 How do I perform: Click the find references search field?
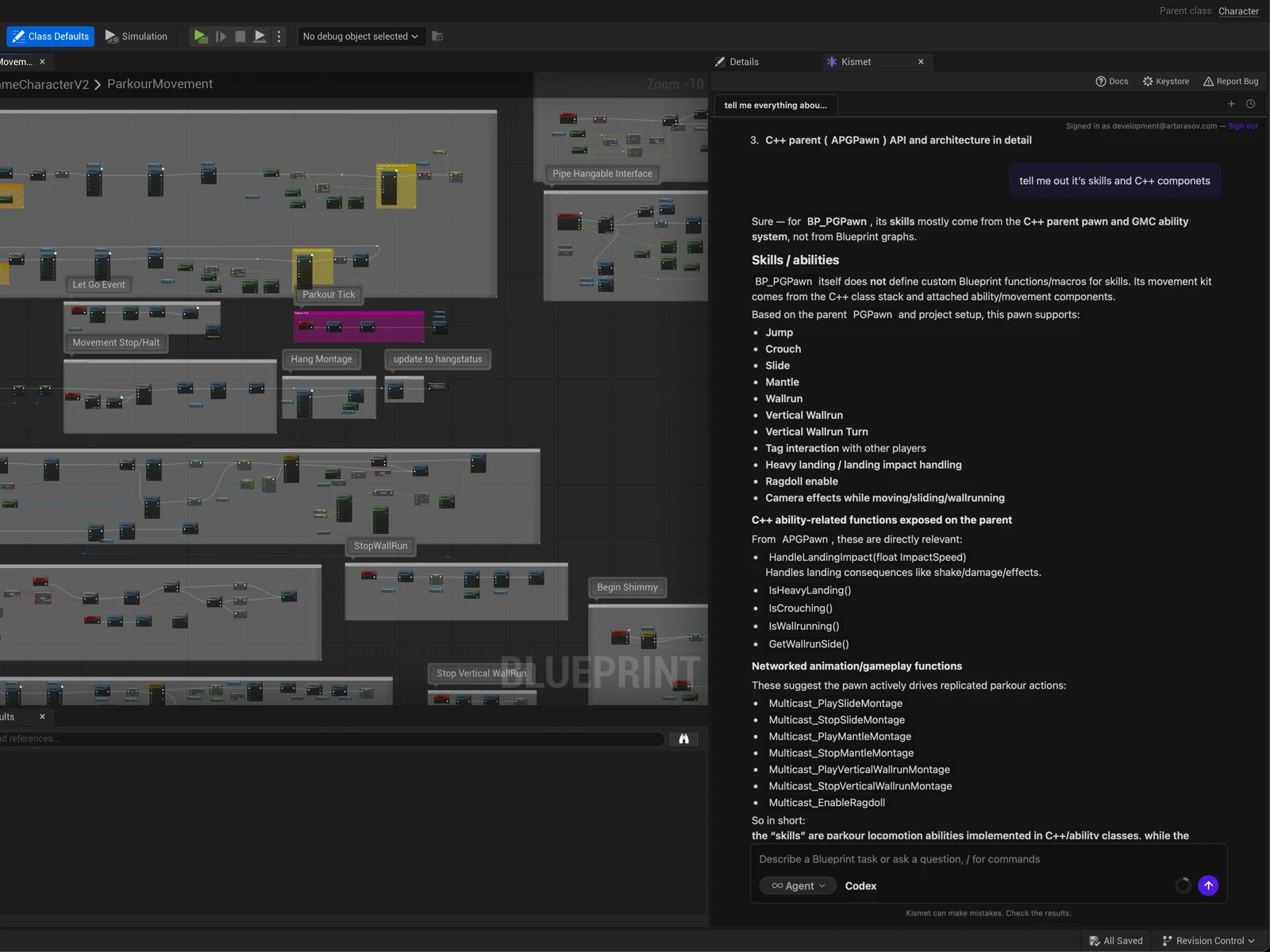[x=331, y=739]
